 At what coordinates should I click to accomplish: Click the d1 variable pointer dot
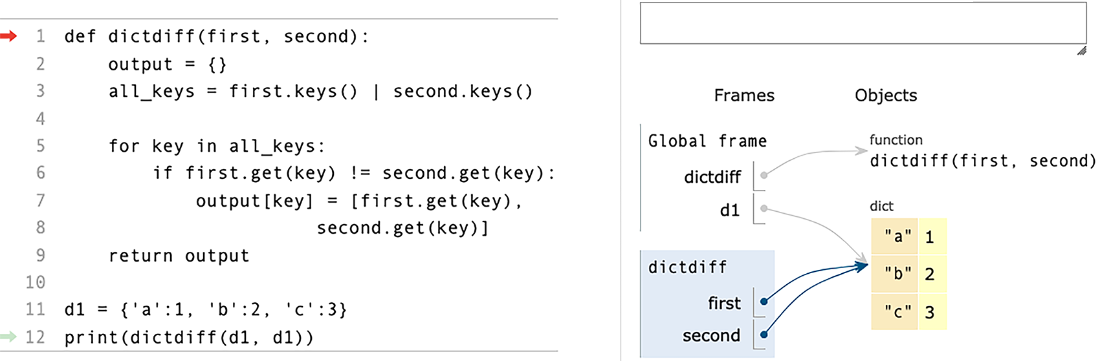coord(764,208)
